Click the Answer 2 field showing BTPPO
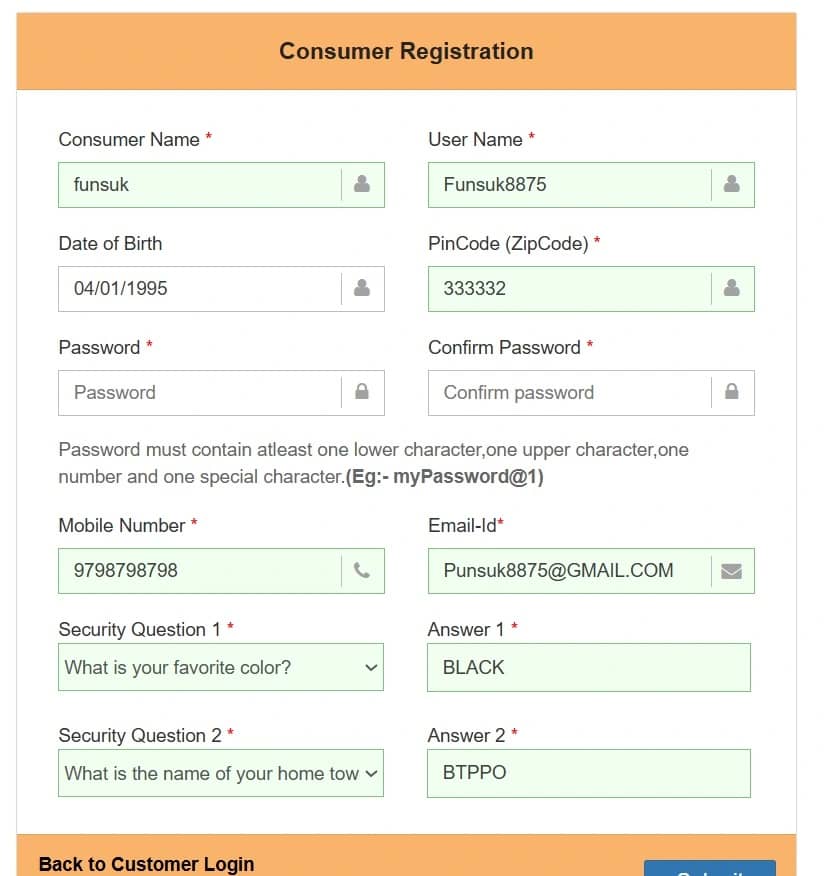Screen dimensions: 824x876 (x=588, y=773)
